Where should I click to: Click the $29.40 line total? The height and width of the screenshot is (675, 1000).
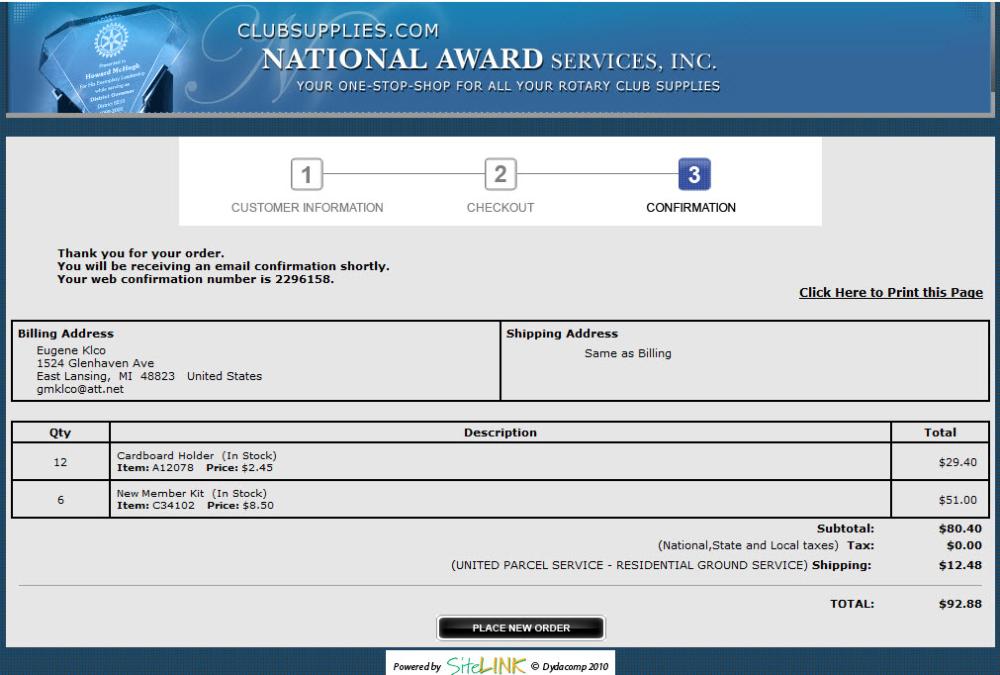[957, 462]
